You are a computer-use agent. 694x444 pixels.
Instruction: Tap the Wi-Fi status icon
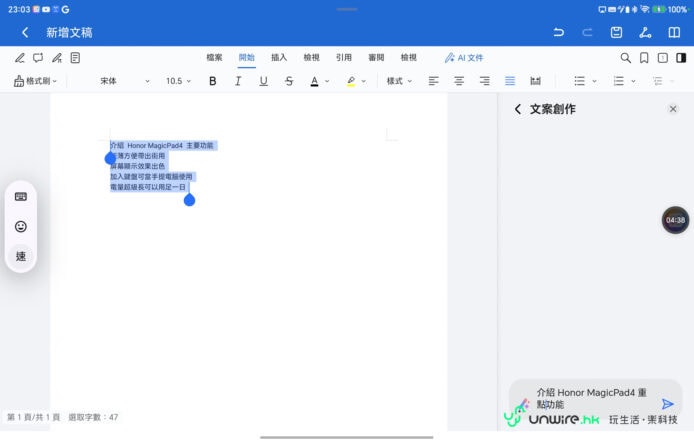click(644, 9)
